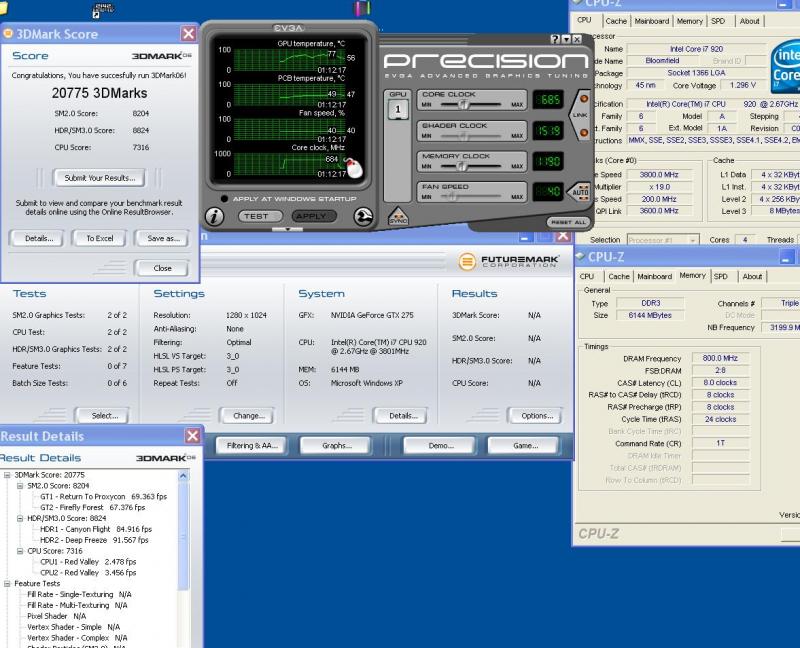
Task: Click the GPU temperature graph in Precision
Action: (289, 60)
